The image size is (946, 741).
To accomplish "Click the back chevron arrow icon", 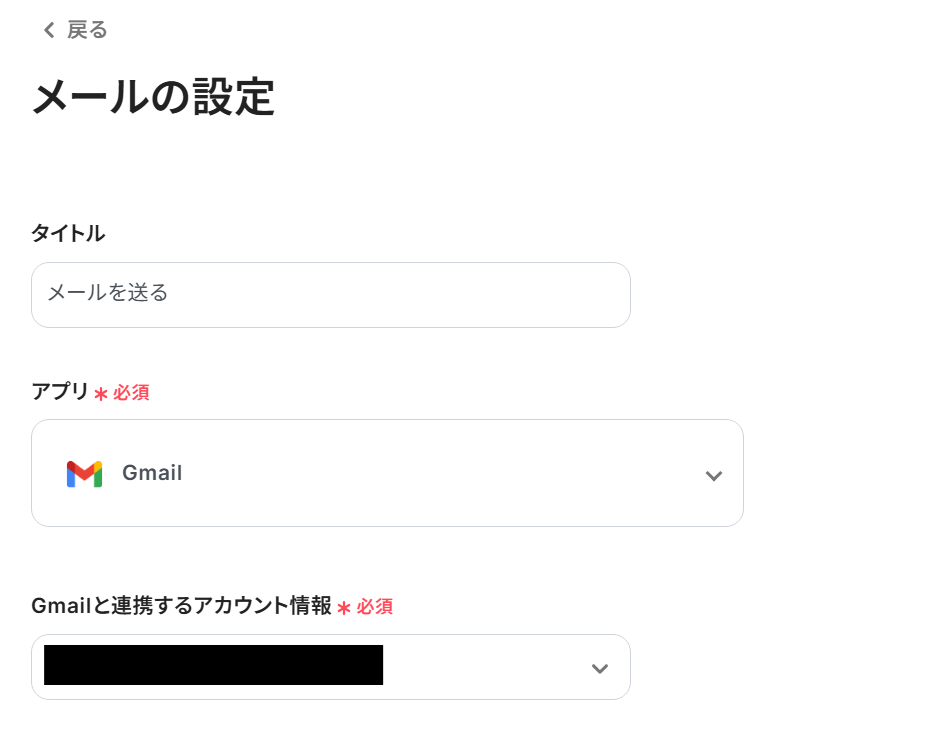I will [48, 31].
